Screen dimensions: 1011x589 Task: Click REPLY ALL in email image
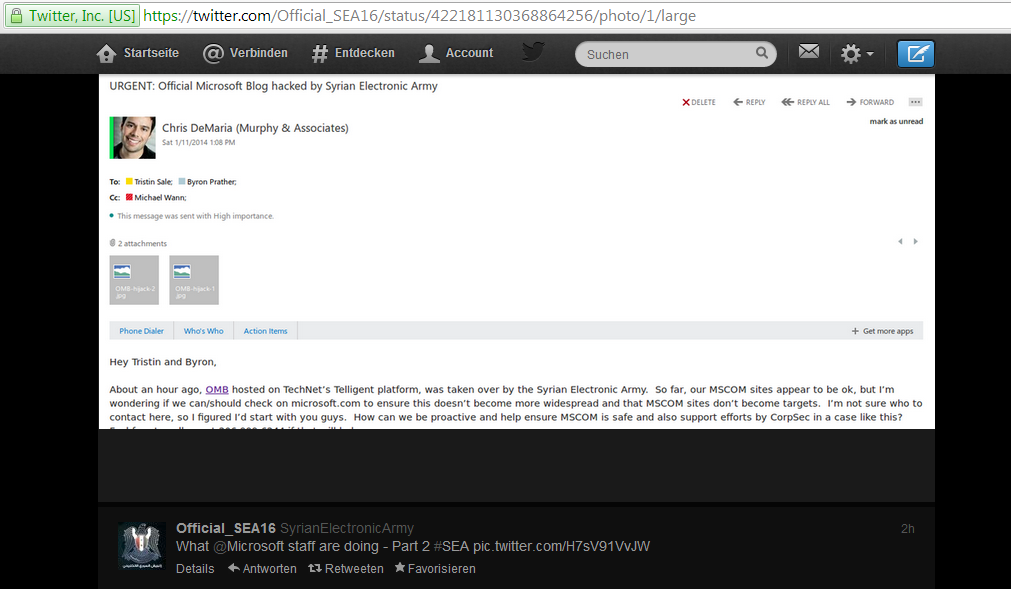[x=805, y=102]
